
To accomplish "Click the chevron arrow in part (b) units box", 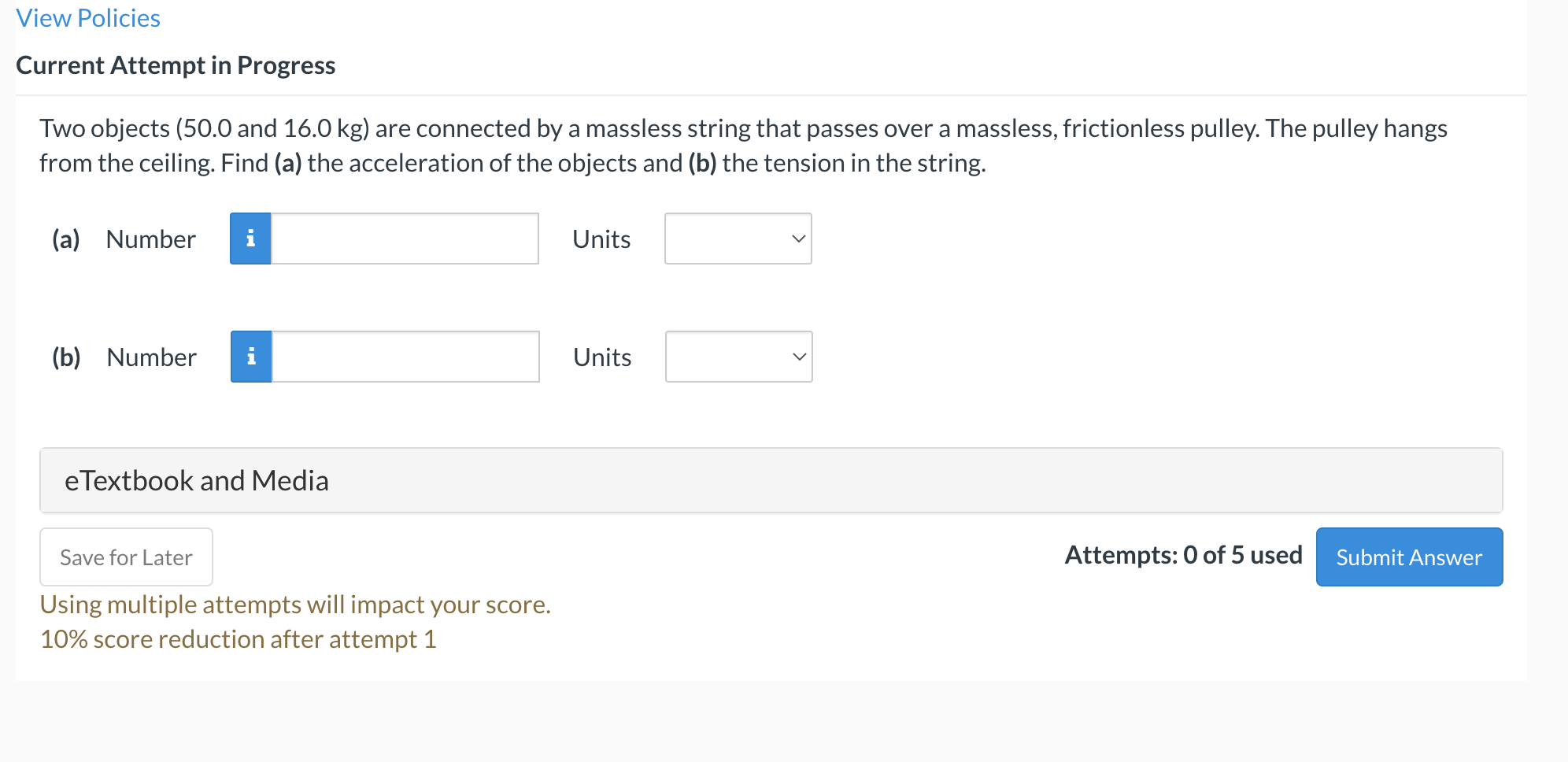I will tap(799, 357).
